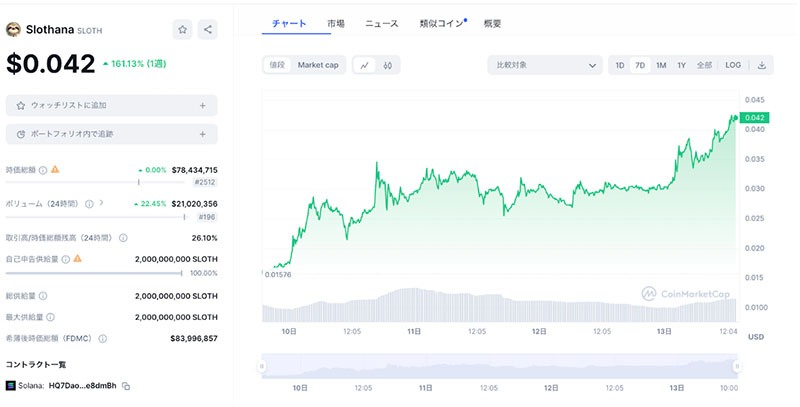Switch to the ニュース tab
The height and width of the screenshot is (407, 800).
pyautogui.click(x=382, y=23)
